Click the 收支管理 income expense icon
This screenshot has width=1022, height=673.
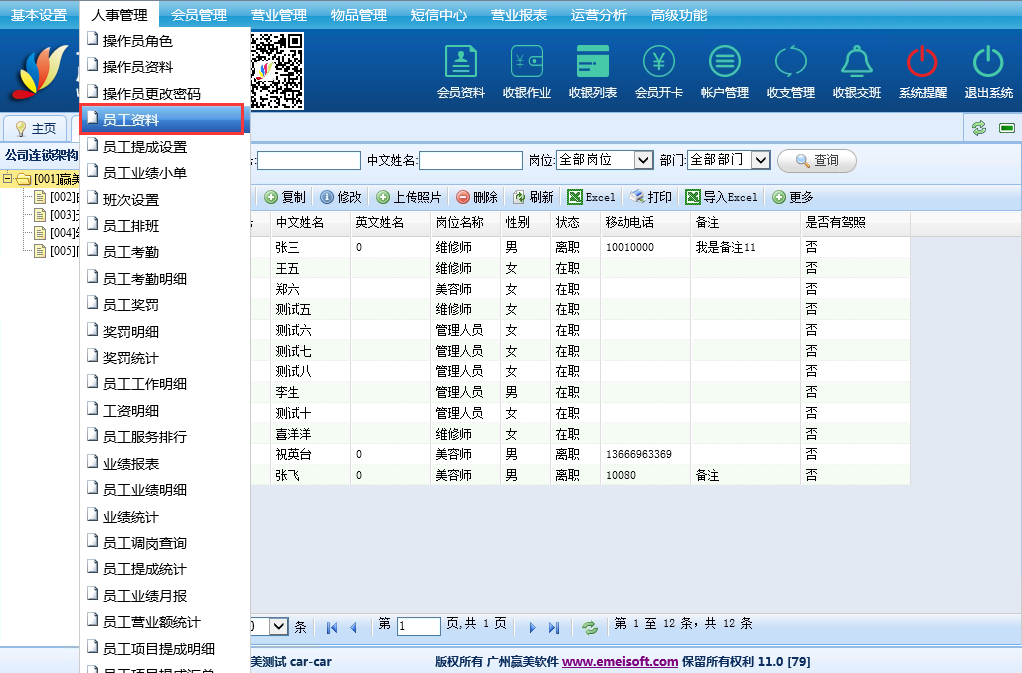pyautogui.click(x=790, y=71)
